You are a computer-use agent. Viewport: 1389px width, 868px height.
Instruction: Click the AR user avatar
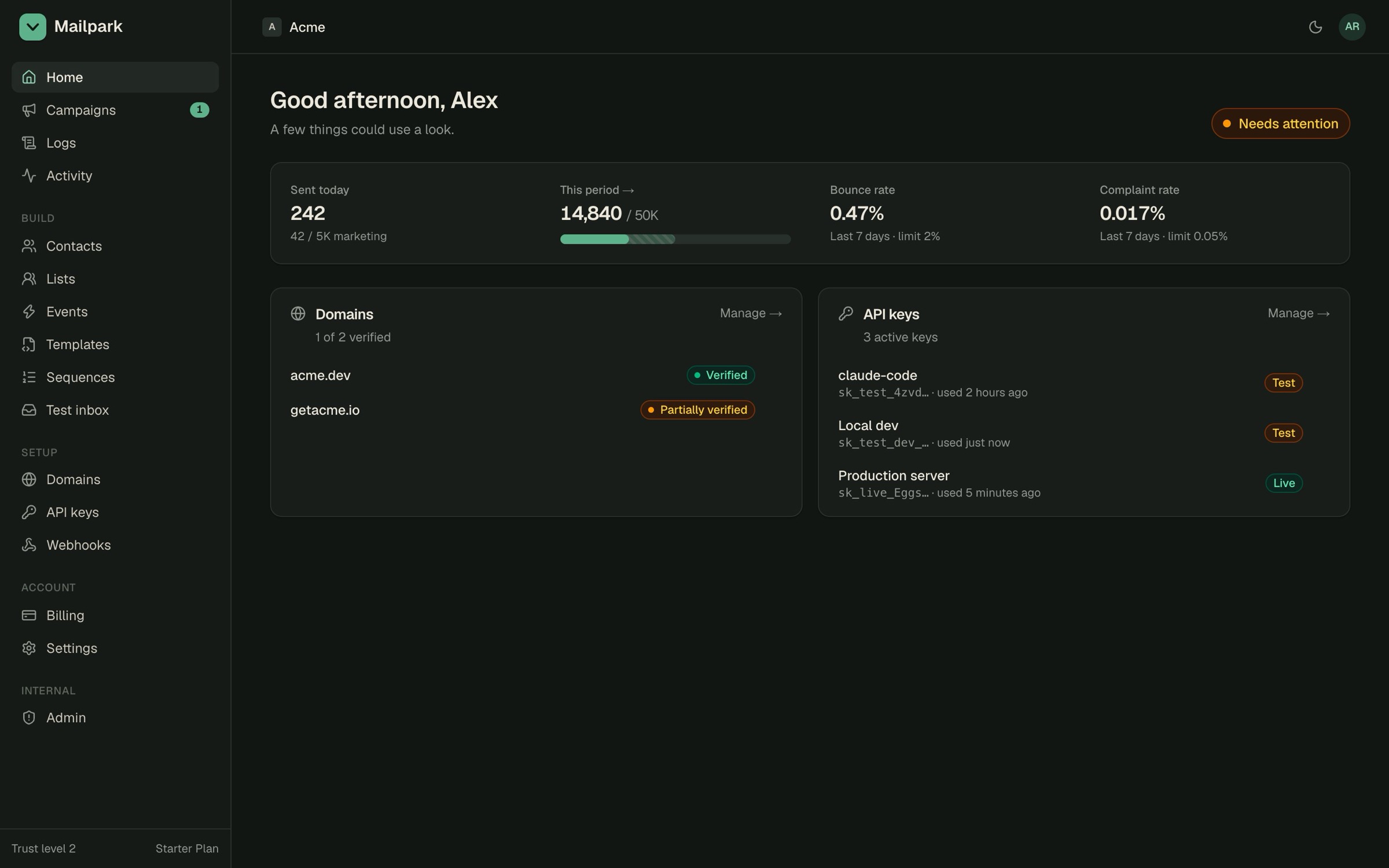pos(1352,27)
